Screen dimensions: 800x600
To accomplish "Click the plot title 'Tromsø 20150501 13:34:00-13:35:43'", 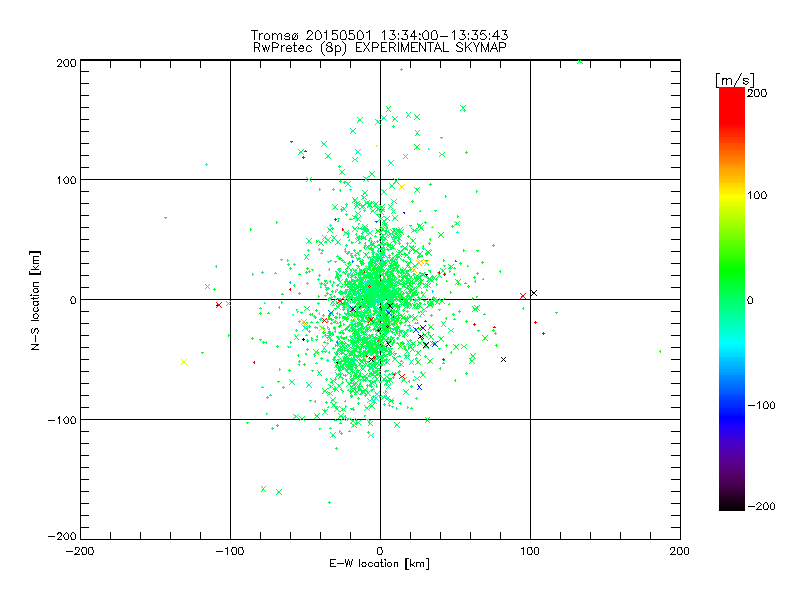I will click(x=380, y=35).
